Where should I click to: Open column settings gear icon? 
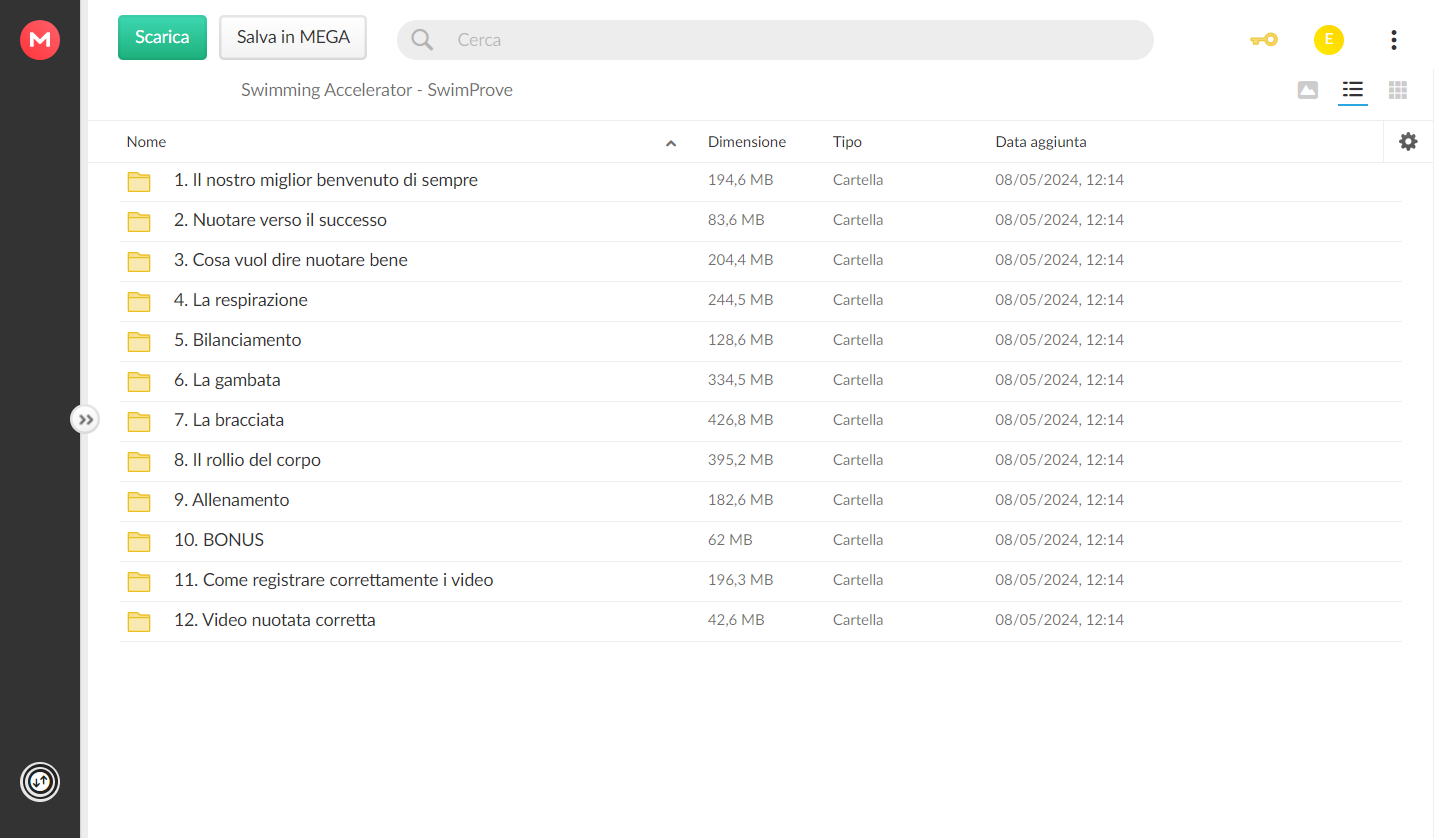pos(1408,142)
